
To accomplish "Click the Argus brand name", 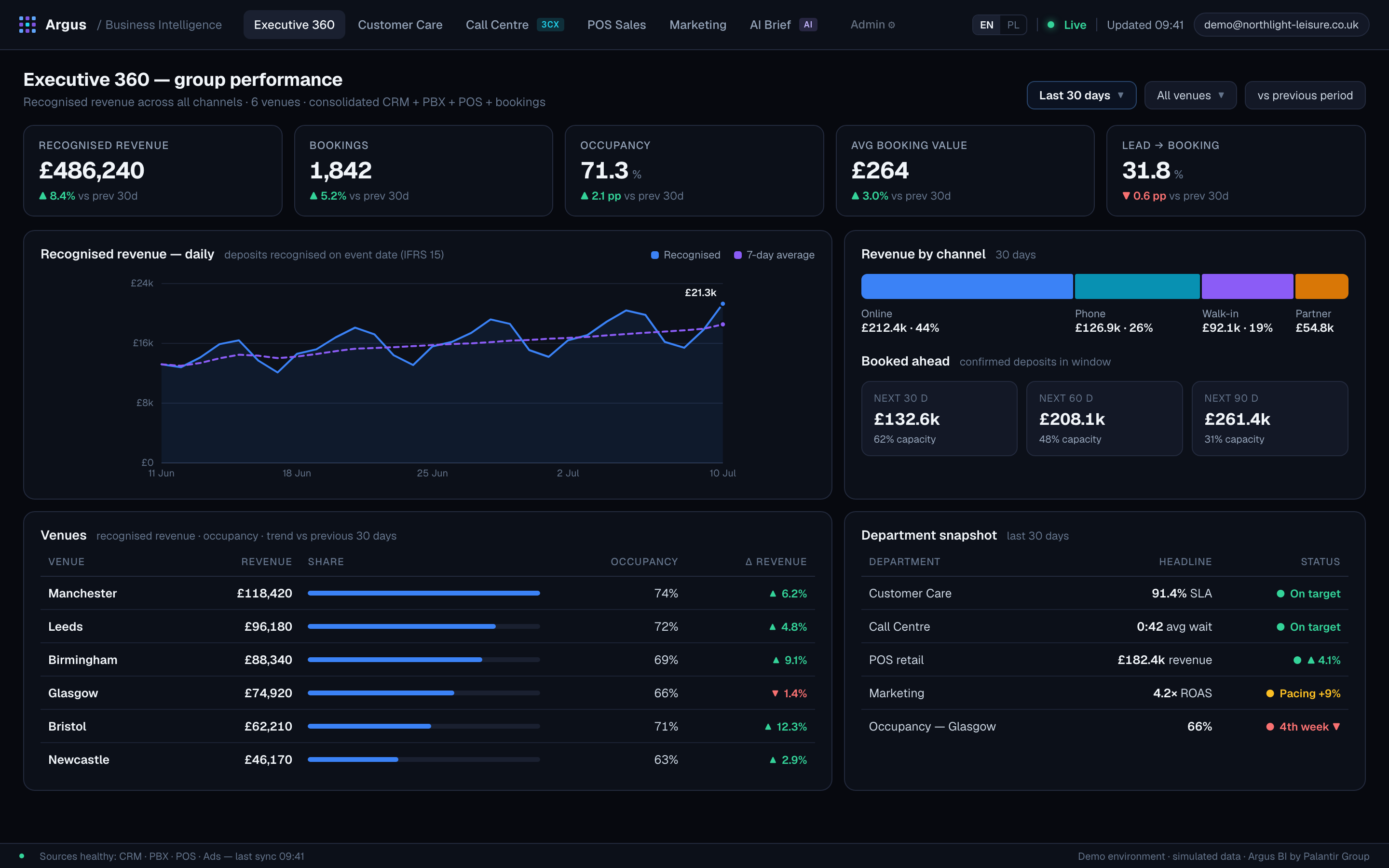I will (66, 25).
